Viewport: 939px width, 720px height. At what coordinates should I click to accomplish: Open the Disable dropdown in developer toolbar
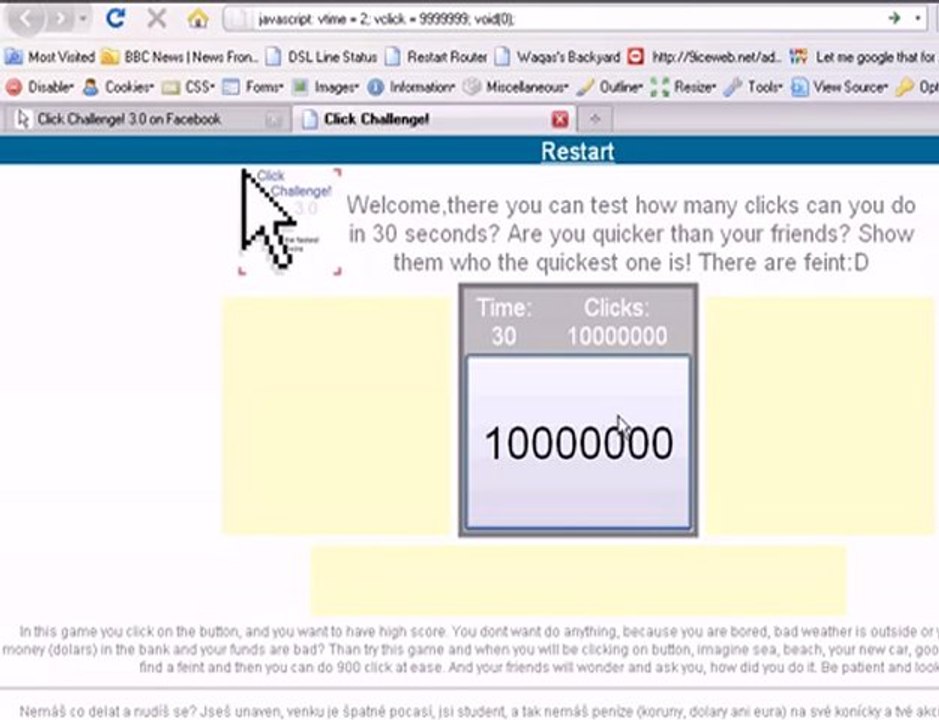tap(40, 87)
